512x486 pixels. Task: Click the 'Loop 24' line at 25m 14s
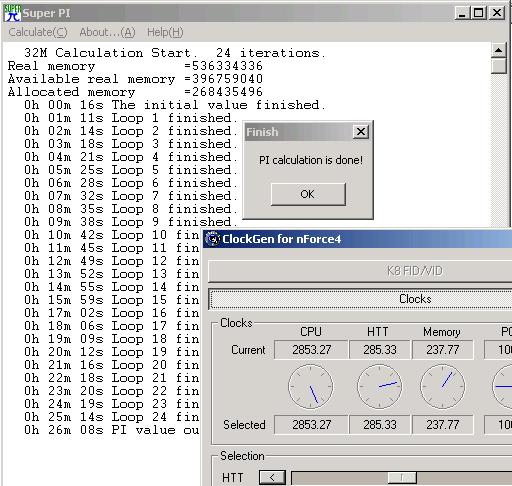[x=112, y=417]
